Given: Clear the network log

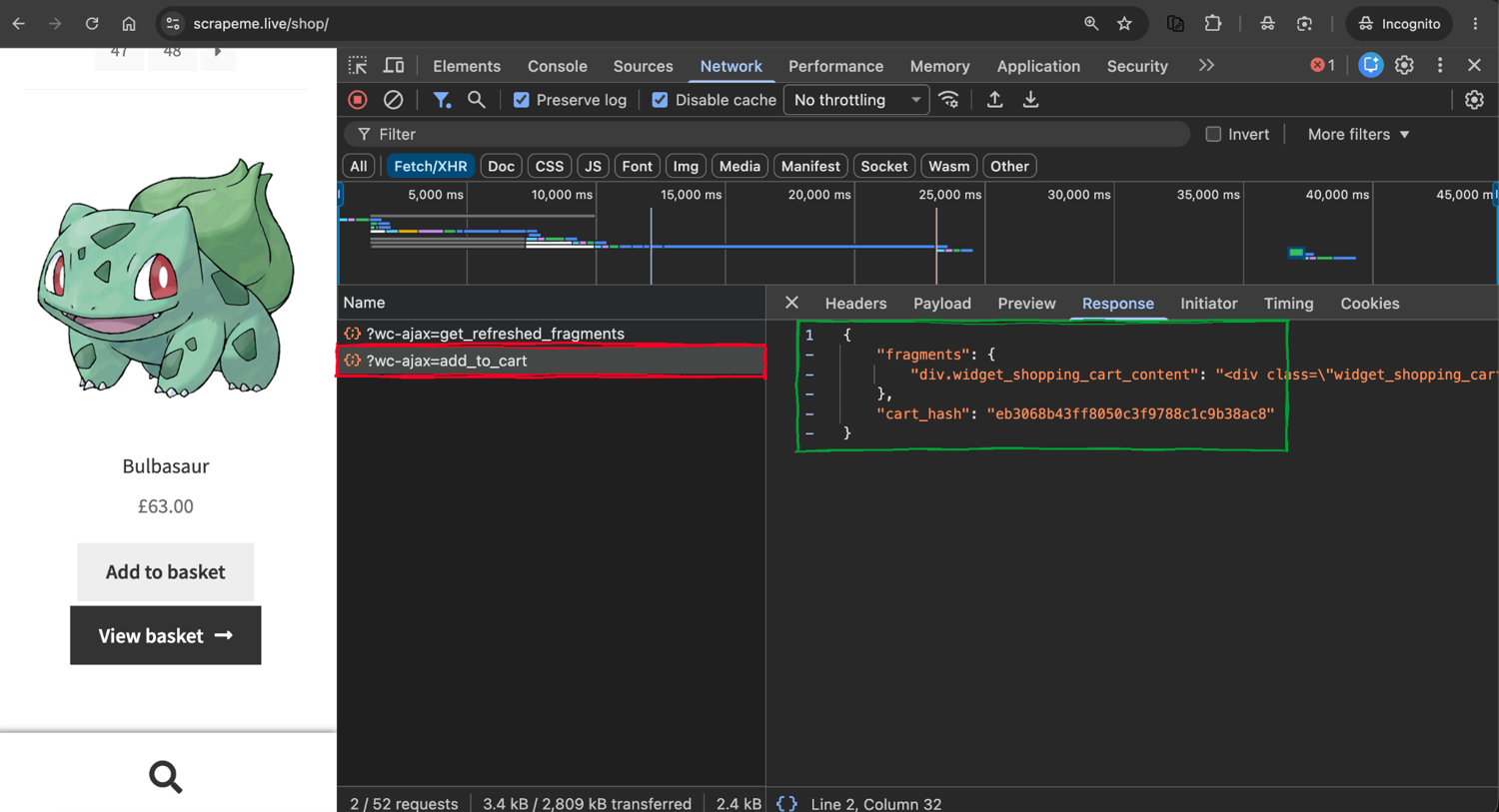Looking at the screenshot, I should pos(394,100).
